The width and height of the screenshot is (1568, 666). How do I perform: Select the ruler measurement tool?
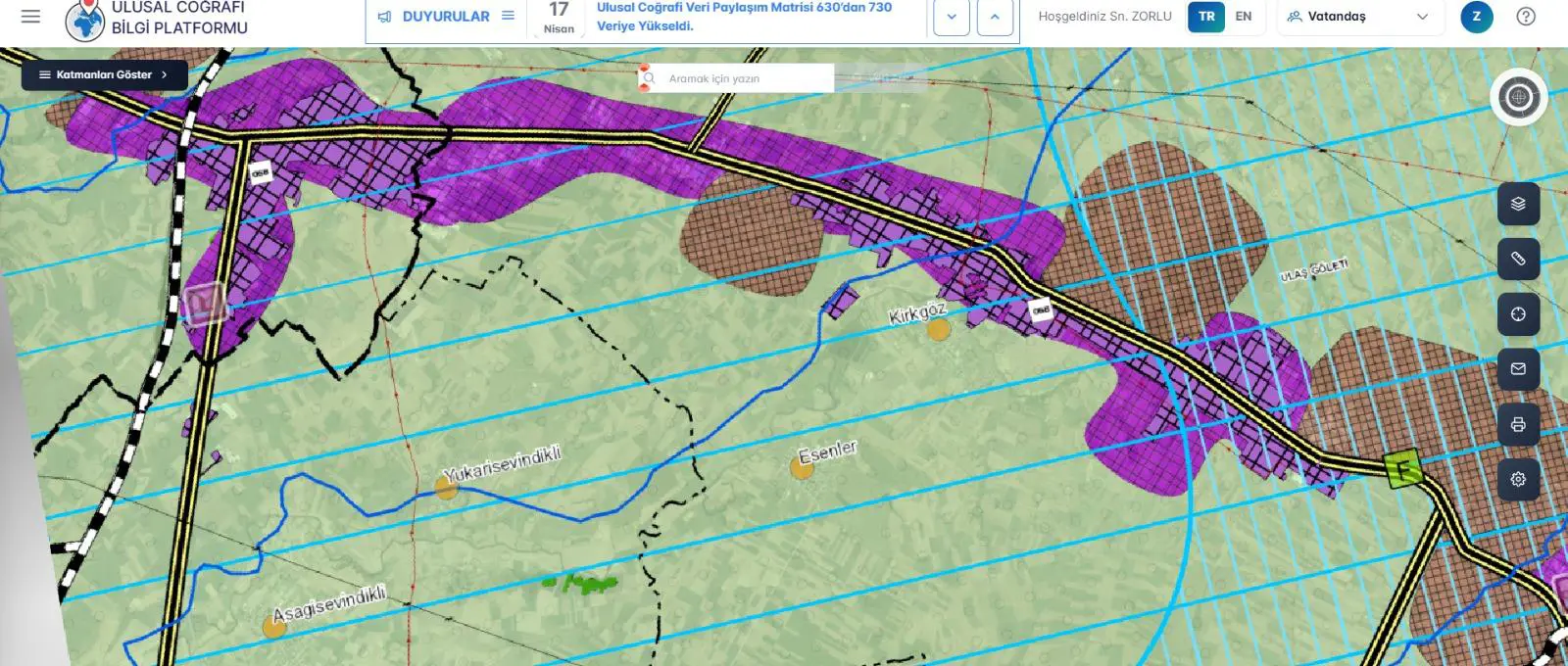pos(1518,259)
